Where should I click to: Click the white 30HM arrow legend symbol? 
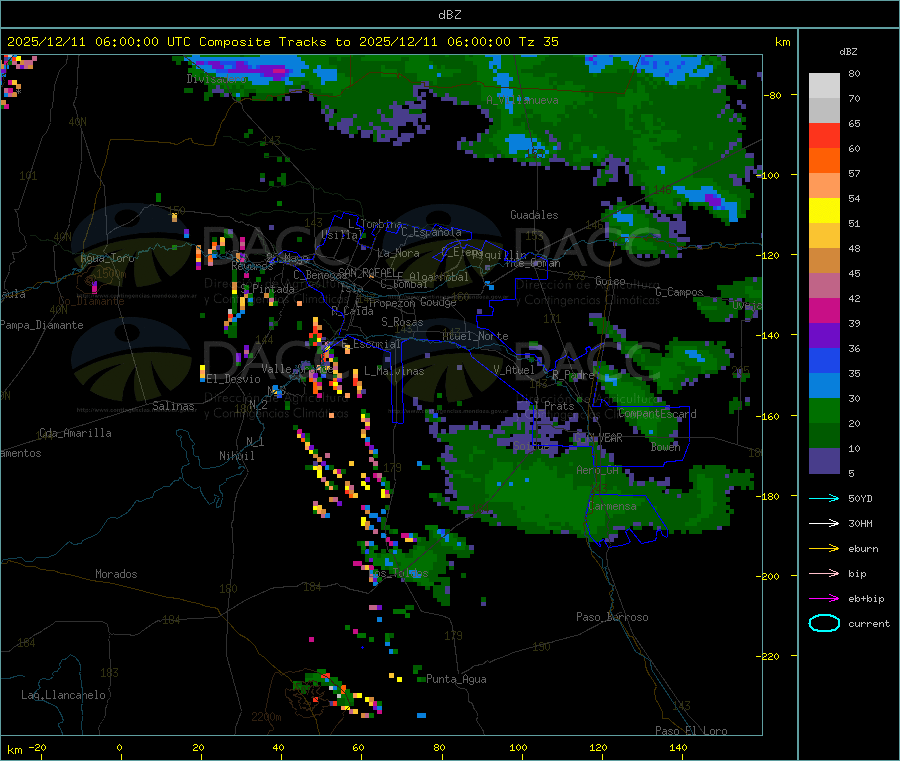click(x=824, y=523)
